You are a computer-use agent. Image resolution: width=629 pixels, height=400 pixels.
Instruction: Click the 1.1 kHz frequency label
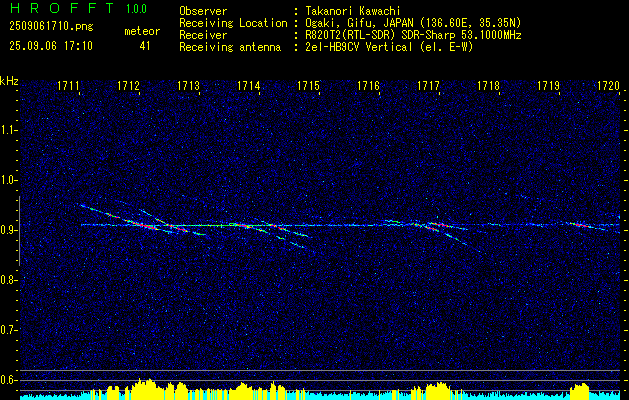tap(8, 130)
